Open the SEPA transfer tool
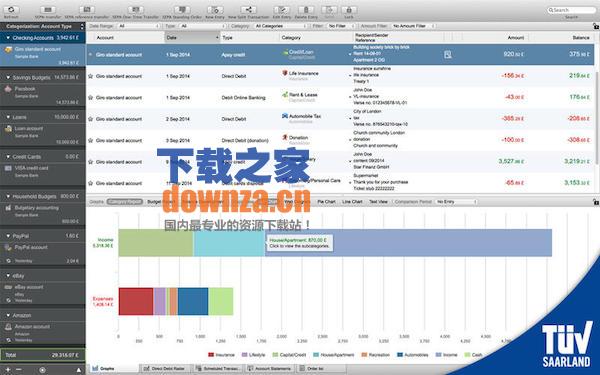Viewport: 600px width, 375px height. [48, 10]
